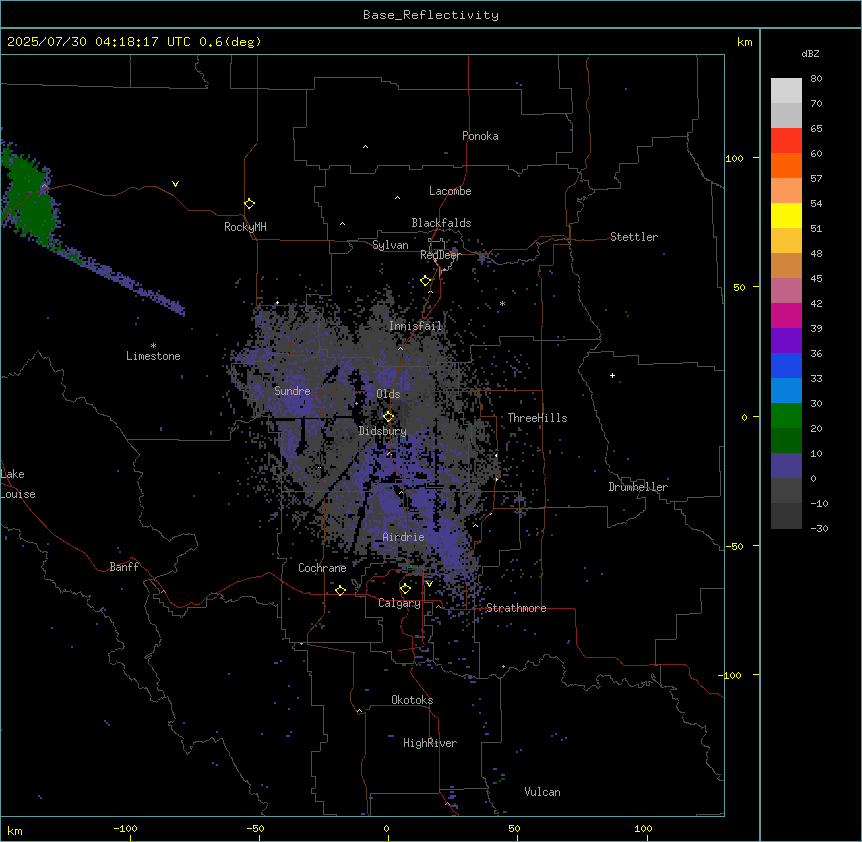This screenshot has height=842, width=862.
Task: Click the Airdrie city label
Action: [x=404, y=537]
